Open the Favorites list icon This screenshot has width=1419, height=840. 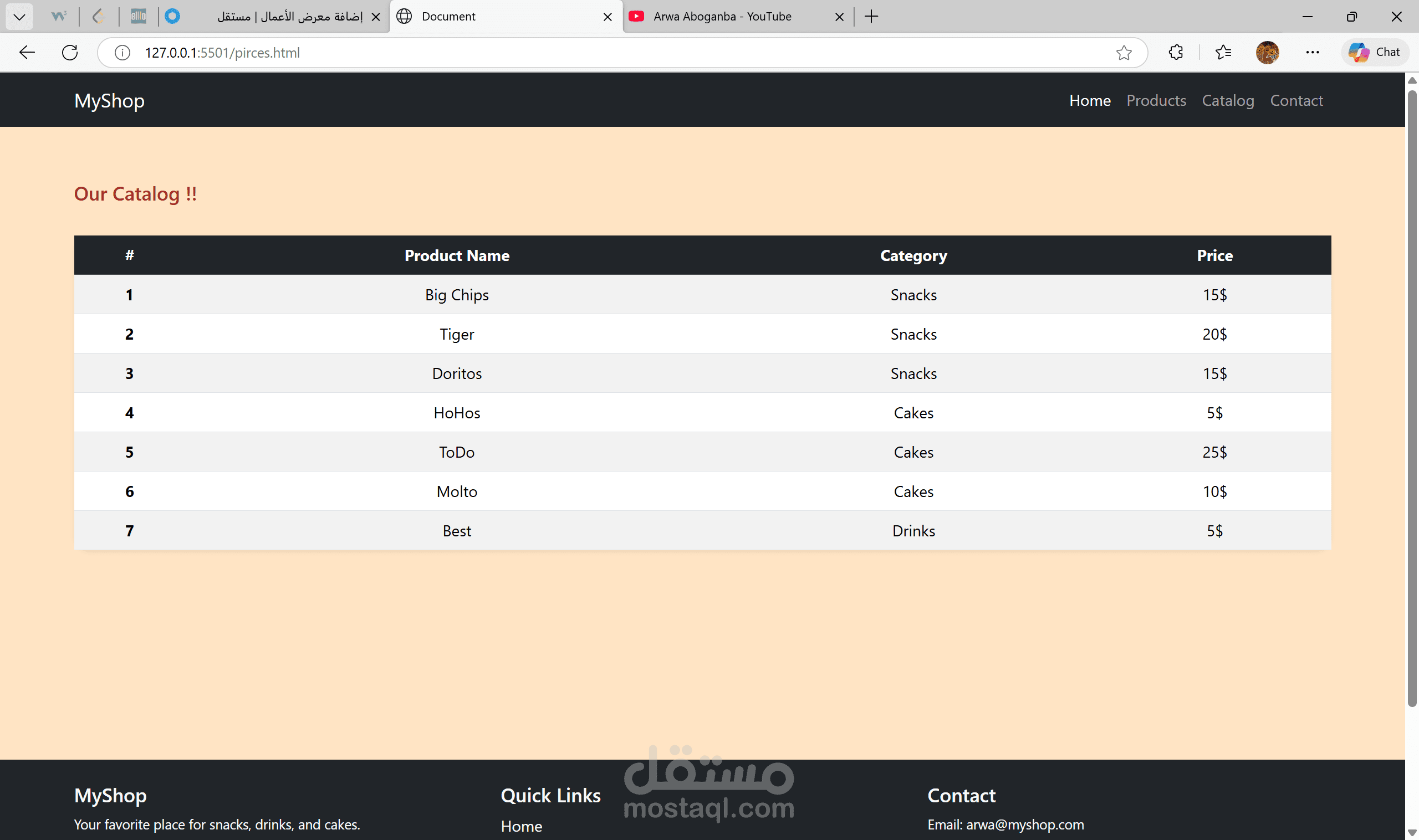point(1223,53)
